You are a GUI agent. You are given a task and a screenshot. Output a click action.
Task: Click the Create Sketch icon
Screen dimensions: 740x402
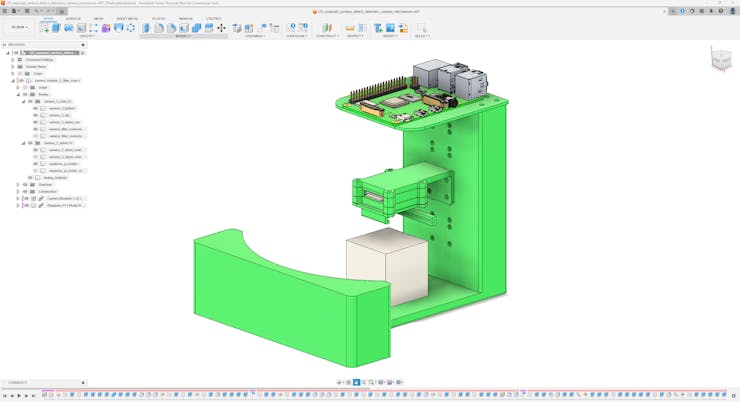point(45,28)
